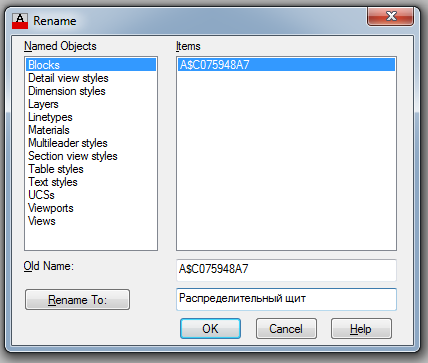Pick Linetypes from the list

point(50,117)
